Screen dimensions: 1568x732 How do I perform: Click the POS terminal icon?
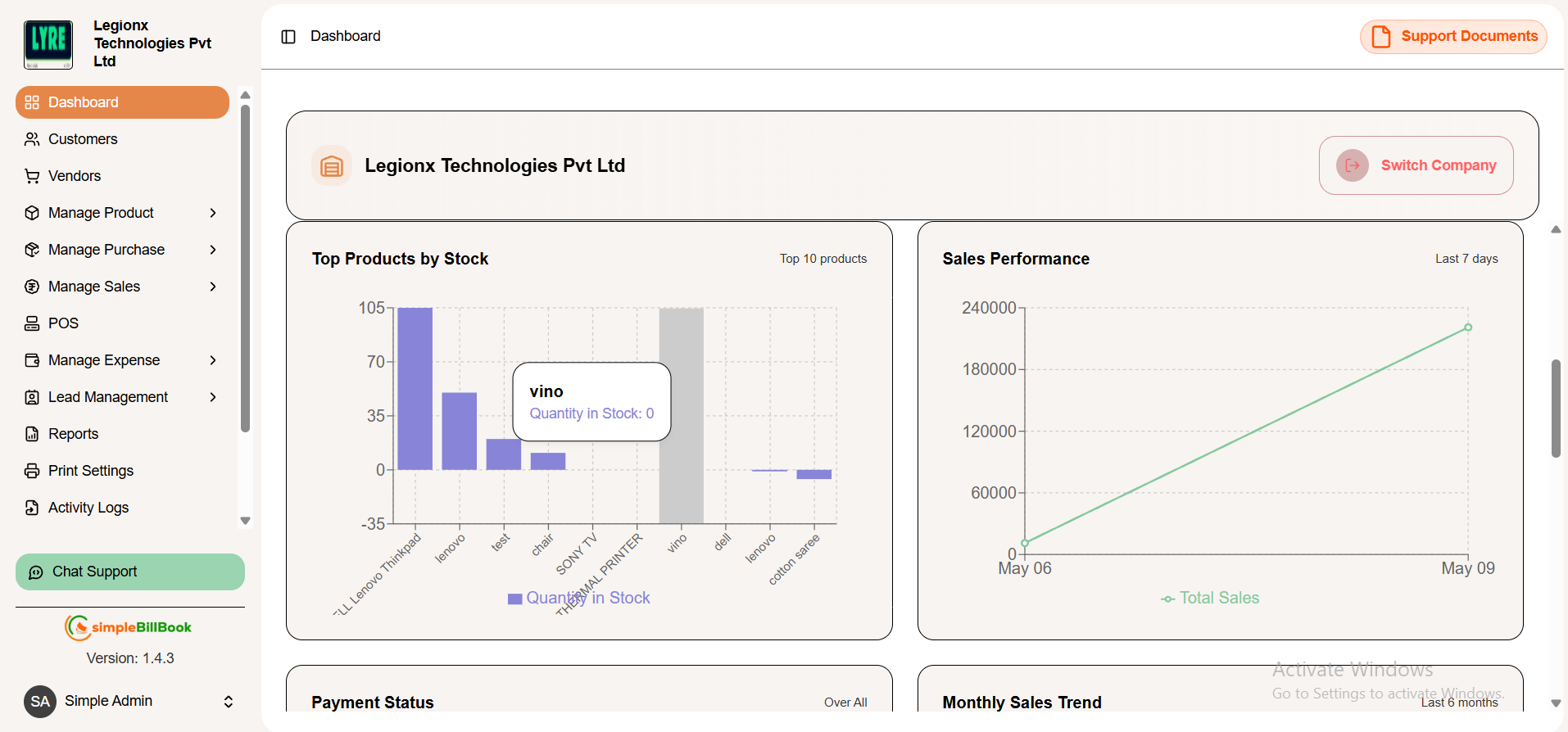32,323
